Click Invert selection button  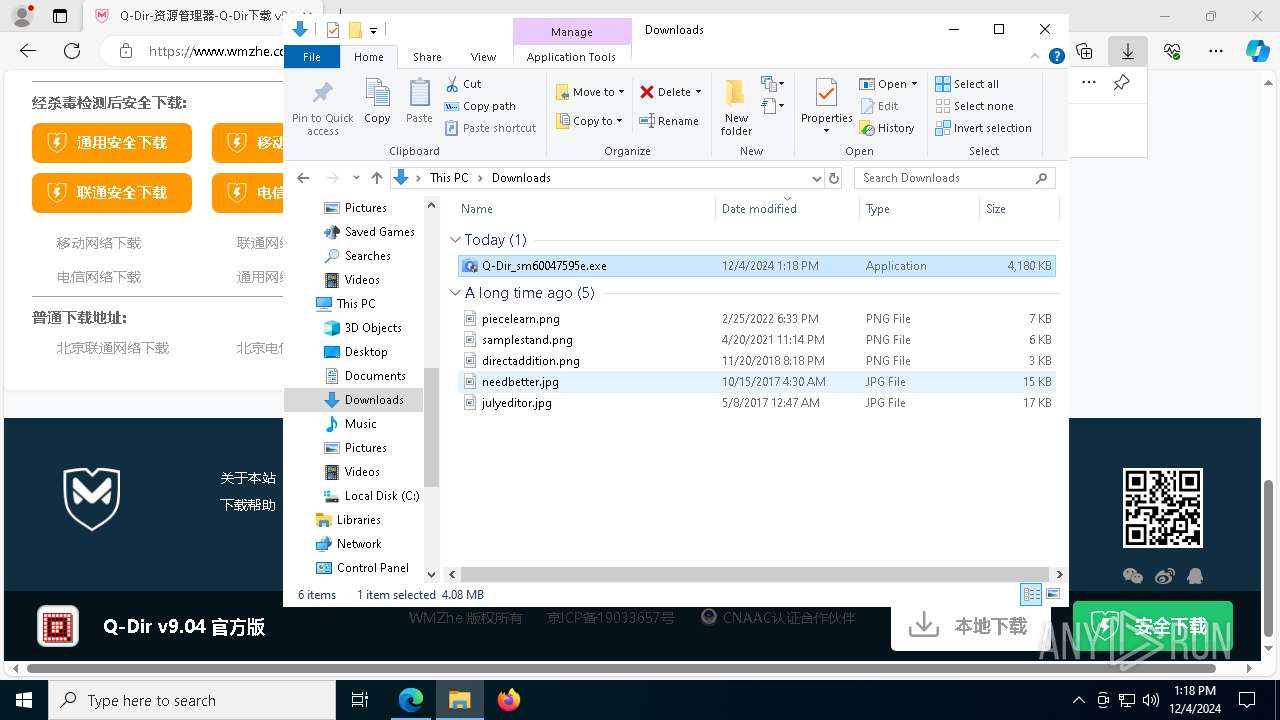(x=983, y=128)
